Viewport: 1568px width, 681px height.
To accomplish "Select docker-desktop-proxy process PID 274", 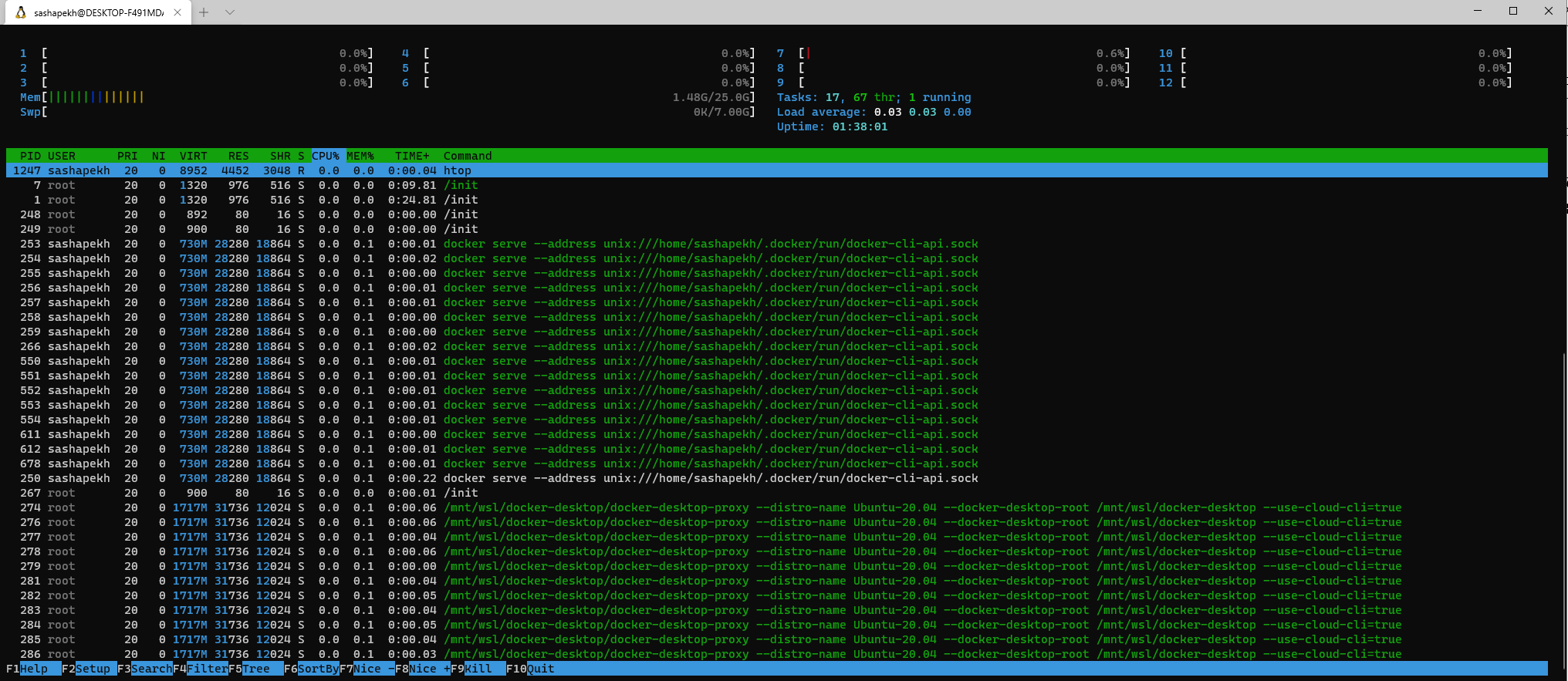I will pyautogui.click(x=777, y=507).
